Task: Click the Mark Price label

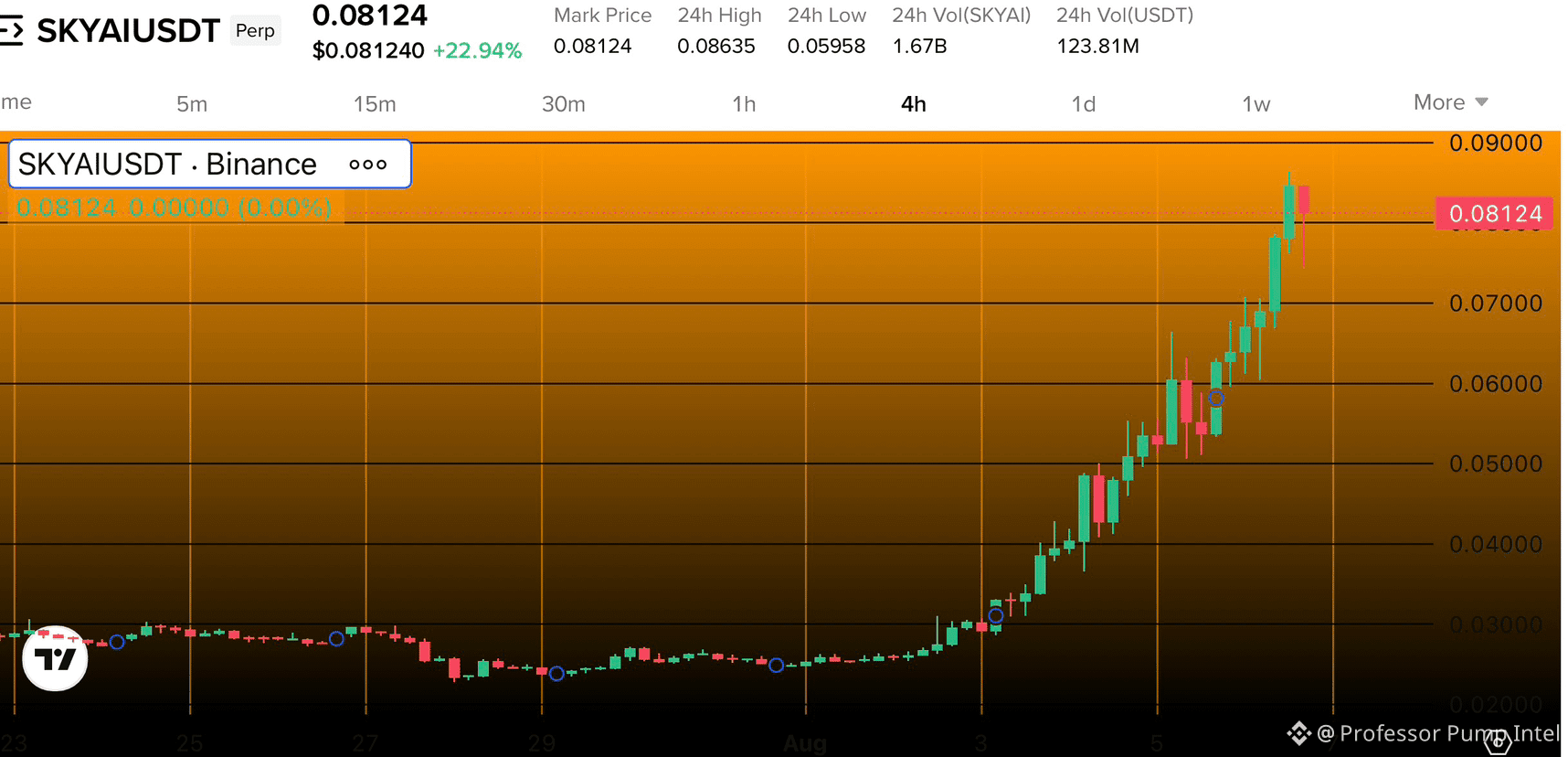Action: tap(603, 16)
